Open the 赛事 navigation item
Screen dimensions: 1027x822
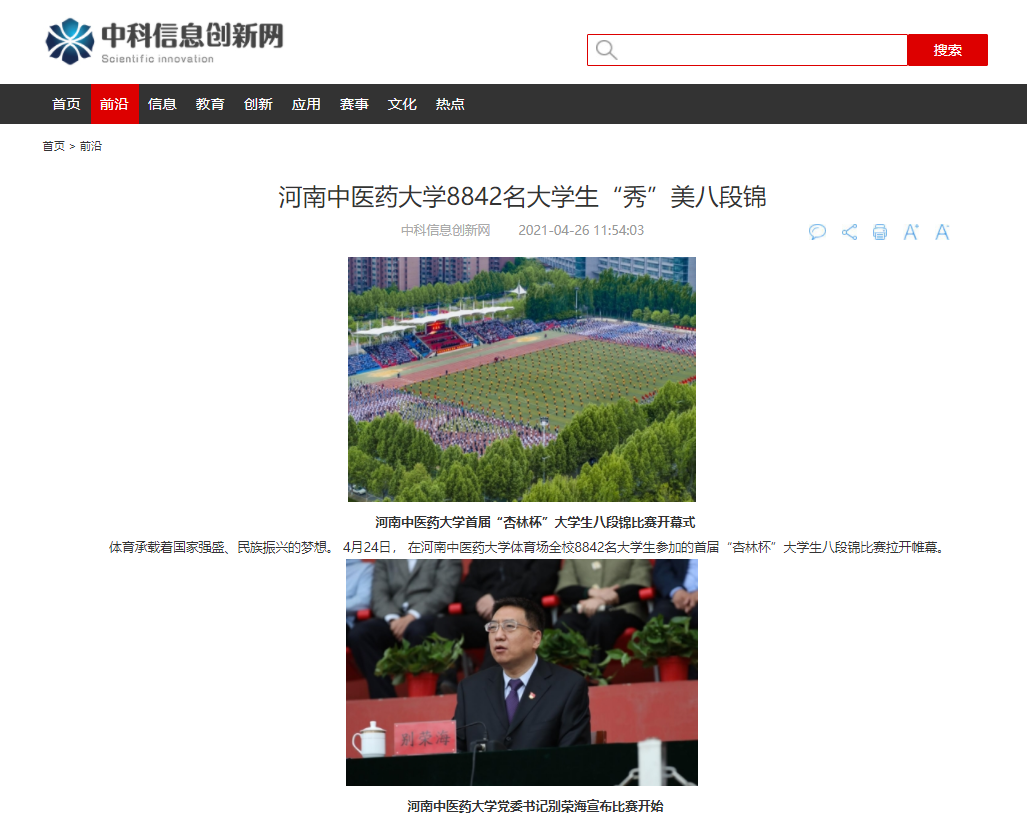click(354, 104)
